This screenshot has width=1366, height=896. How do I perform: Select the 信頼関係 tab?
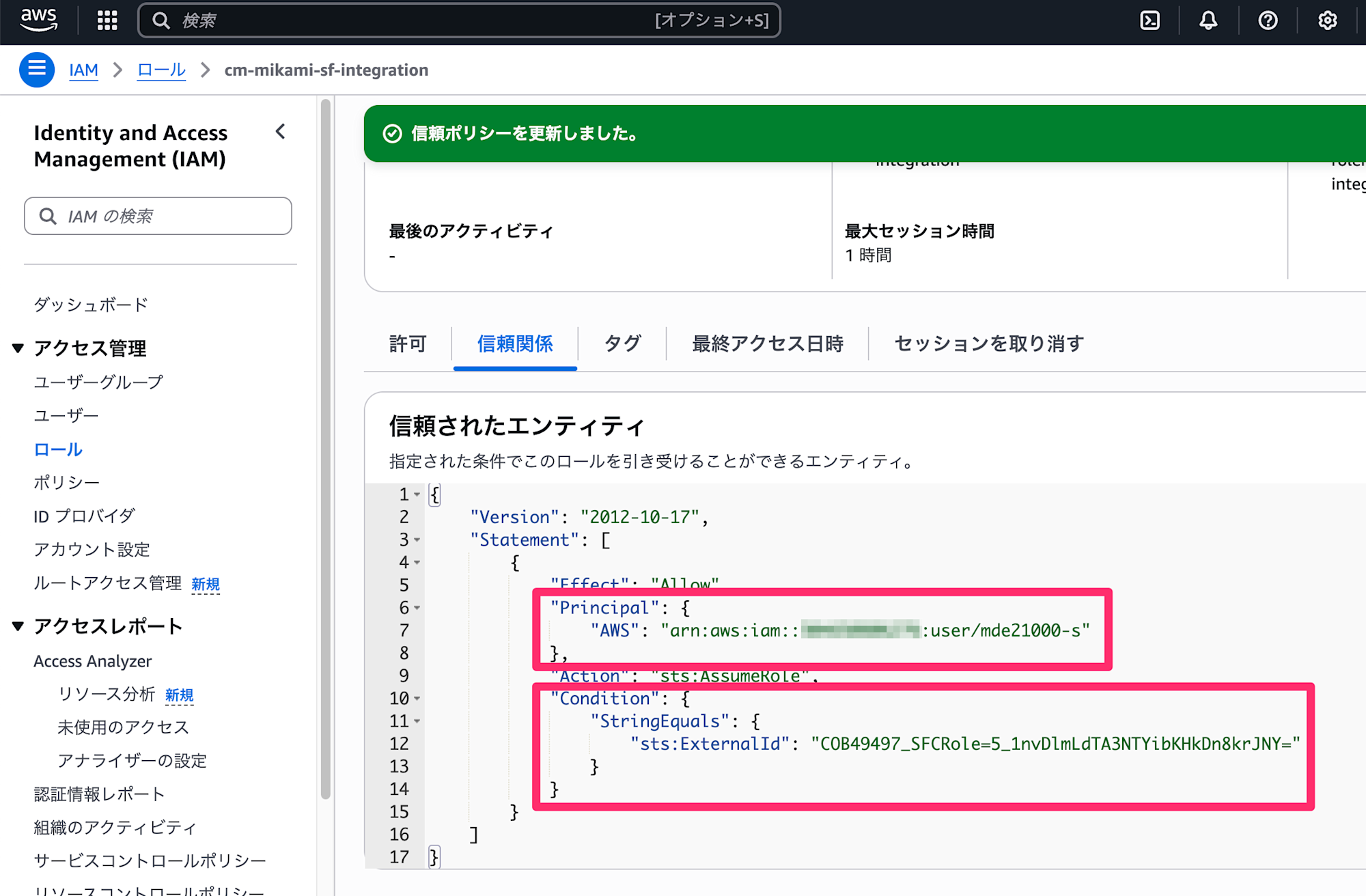(515, 344)
